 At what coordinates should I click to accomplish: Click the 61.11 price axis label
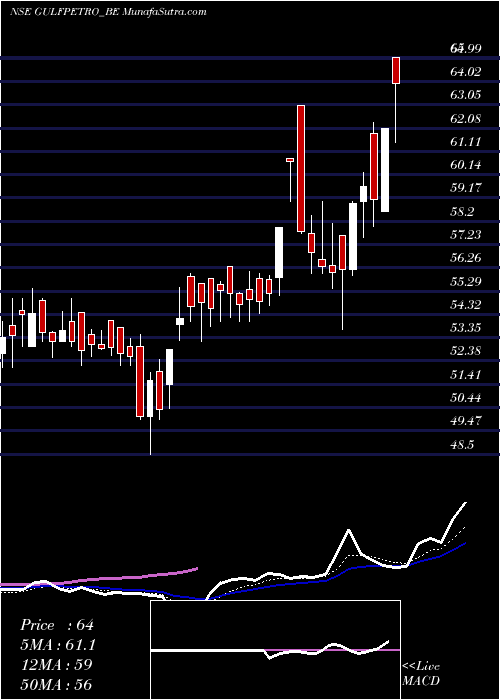tap(466, 142)
